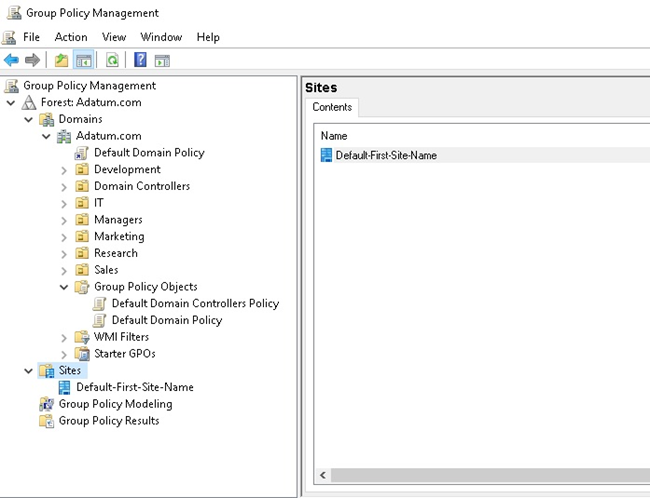The image size is (650, 498).
Task: Click linked Default Domain Policy shortcut icon
Action: [x=81, y=153]
